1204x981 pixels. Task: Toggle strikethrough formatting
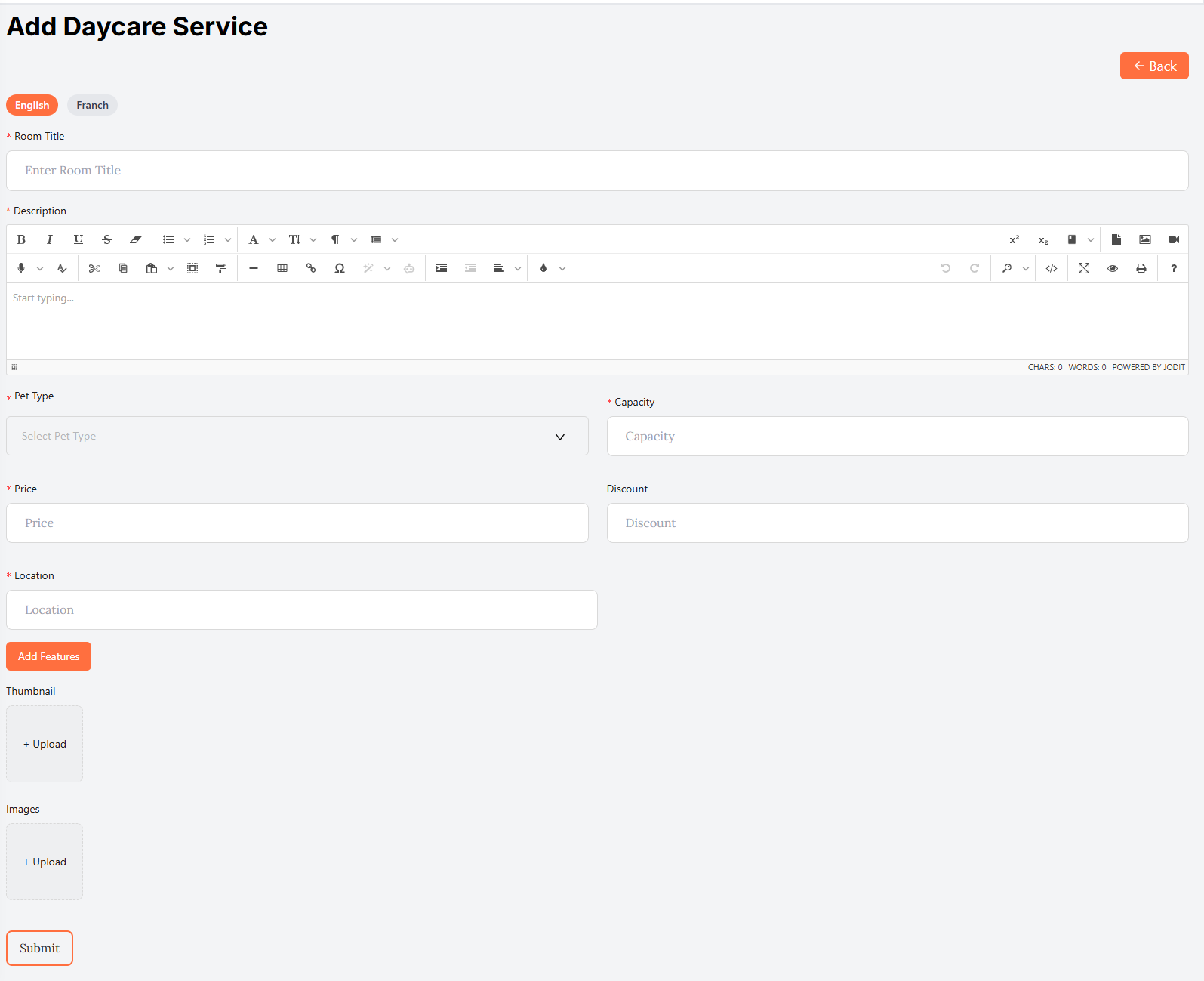107,239
